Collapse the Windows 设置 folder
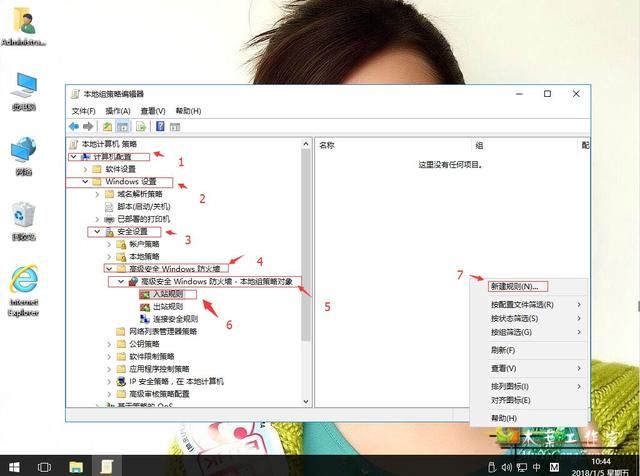This screenshot has height=476, width=640. click(85, 182)
